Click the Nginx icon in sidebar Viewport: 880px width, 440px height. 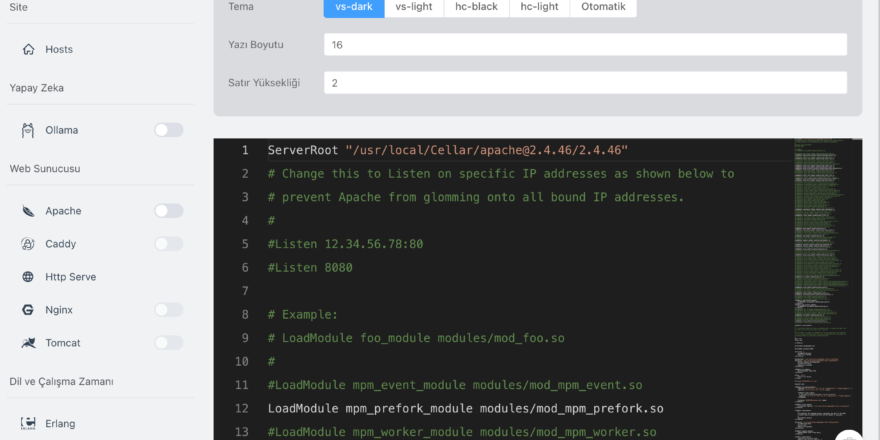[28, 310]
